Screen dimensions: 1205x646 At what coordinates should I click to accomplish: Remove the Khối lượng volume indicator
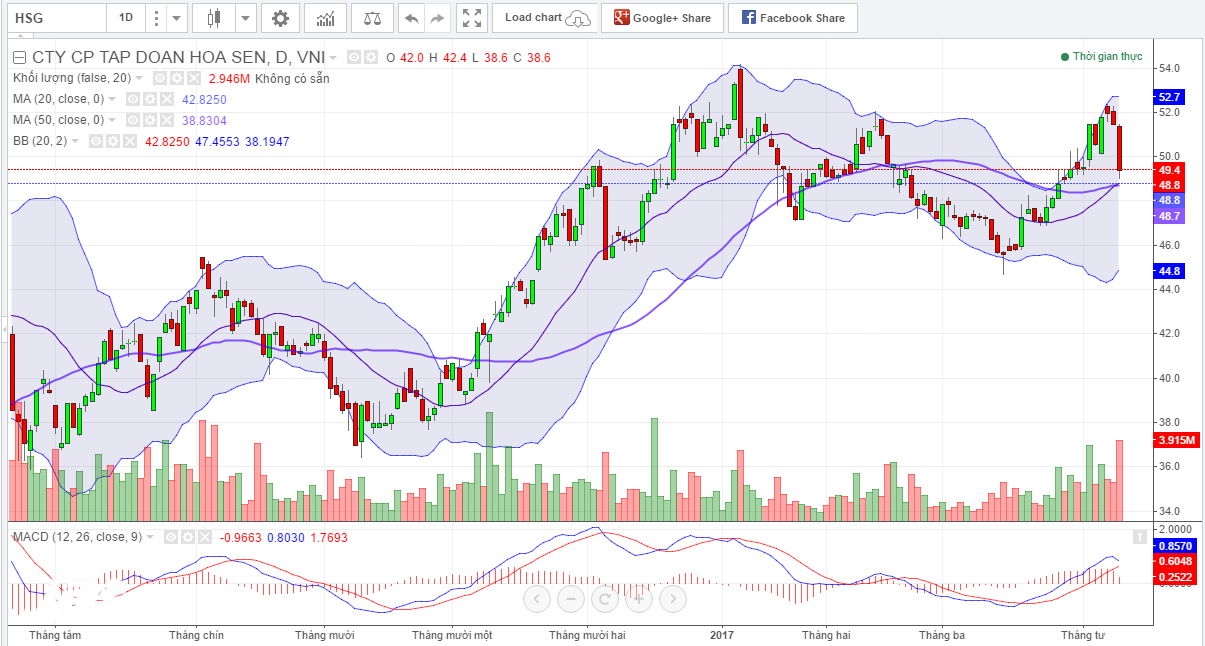193,78
